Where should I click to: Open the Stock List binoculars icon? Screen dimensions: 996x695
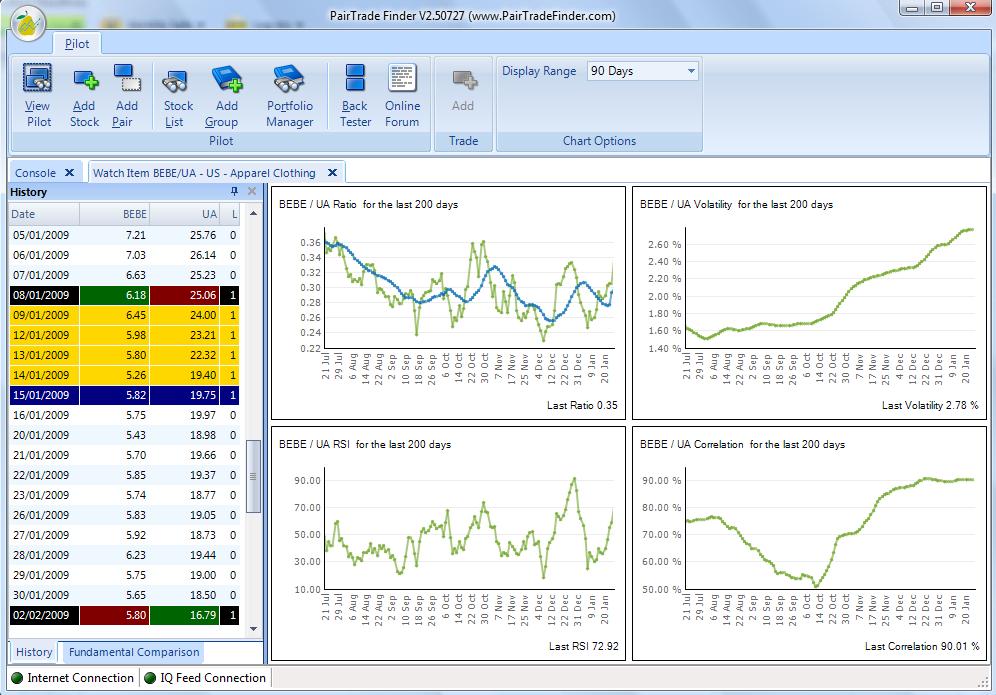pos(175,81)
